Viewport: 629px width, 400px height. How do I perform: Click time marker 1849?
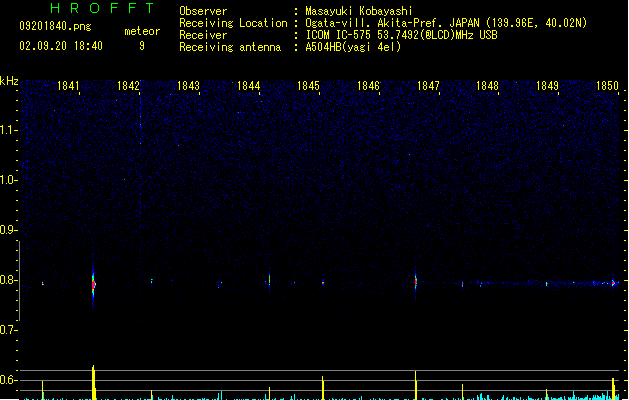point(547,86)
